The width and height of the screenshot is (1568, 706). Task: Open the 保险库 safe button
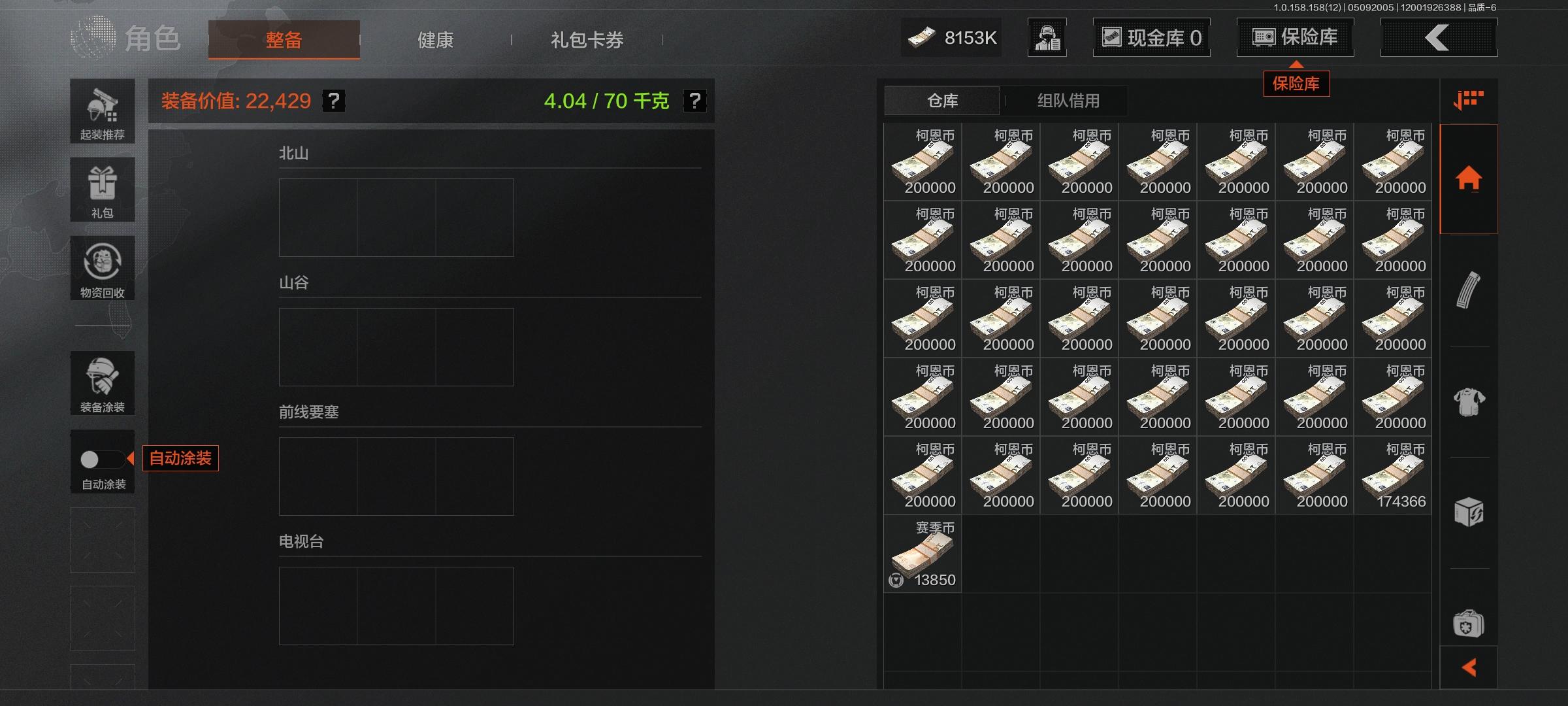[x=1295, y=38]
